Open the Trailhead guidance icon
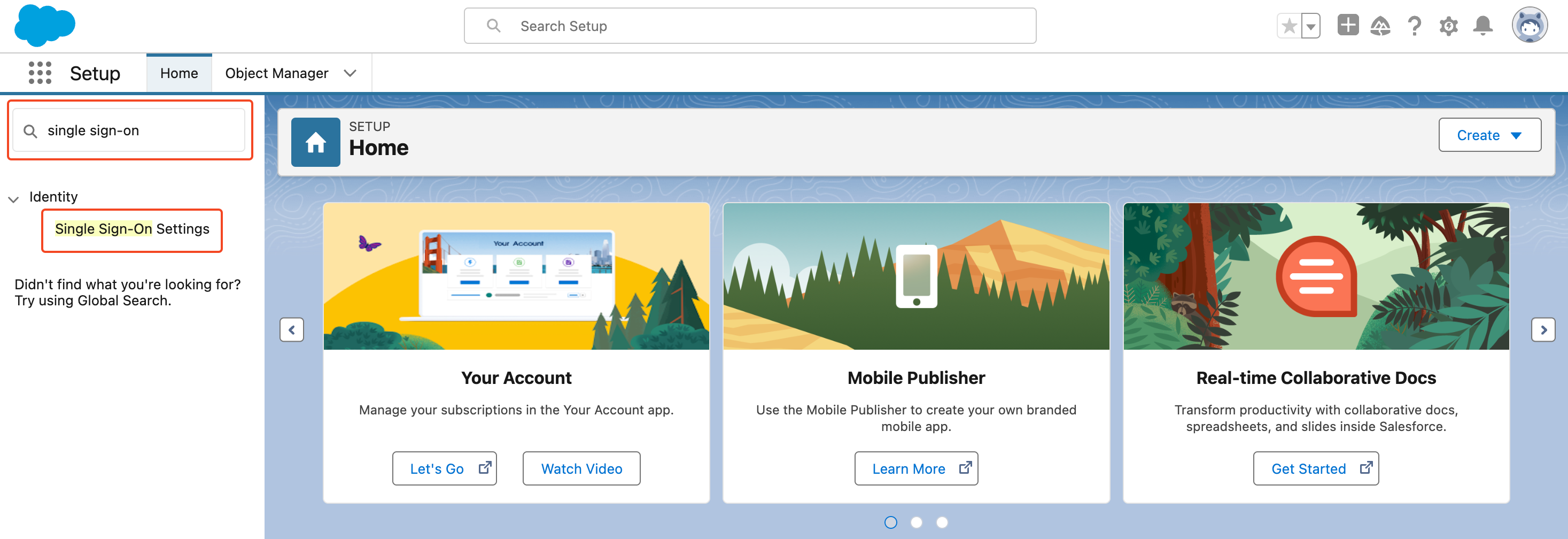Screen dimensions: 1568x539 (1380, 26)
